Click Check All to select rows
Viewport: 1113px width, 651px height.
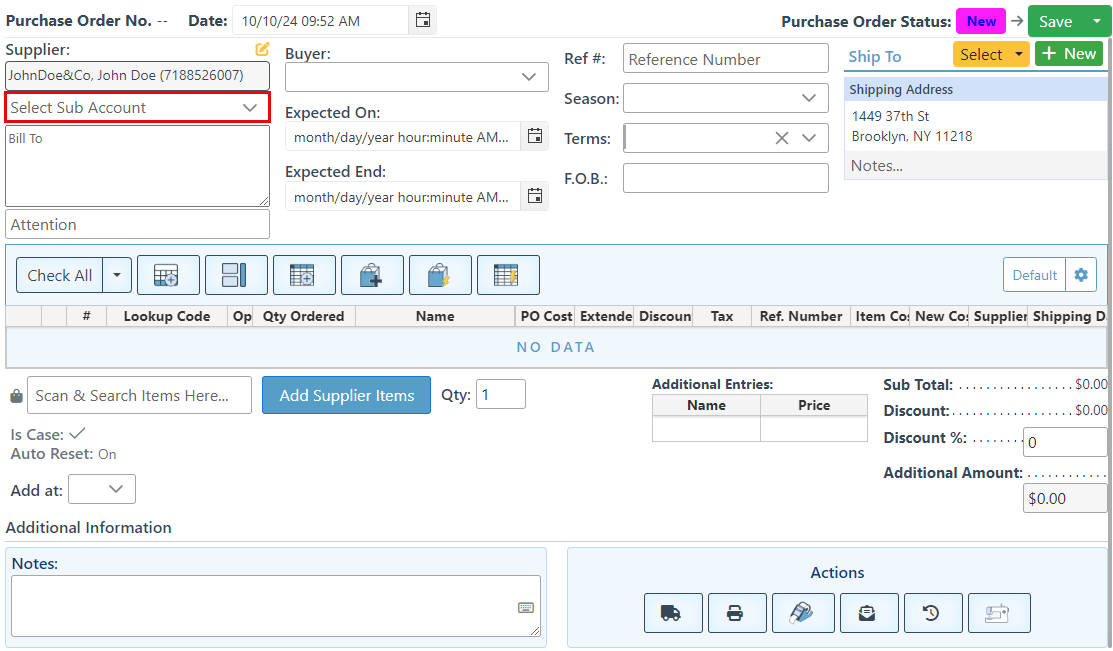point(60,275)
